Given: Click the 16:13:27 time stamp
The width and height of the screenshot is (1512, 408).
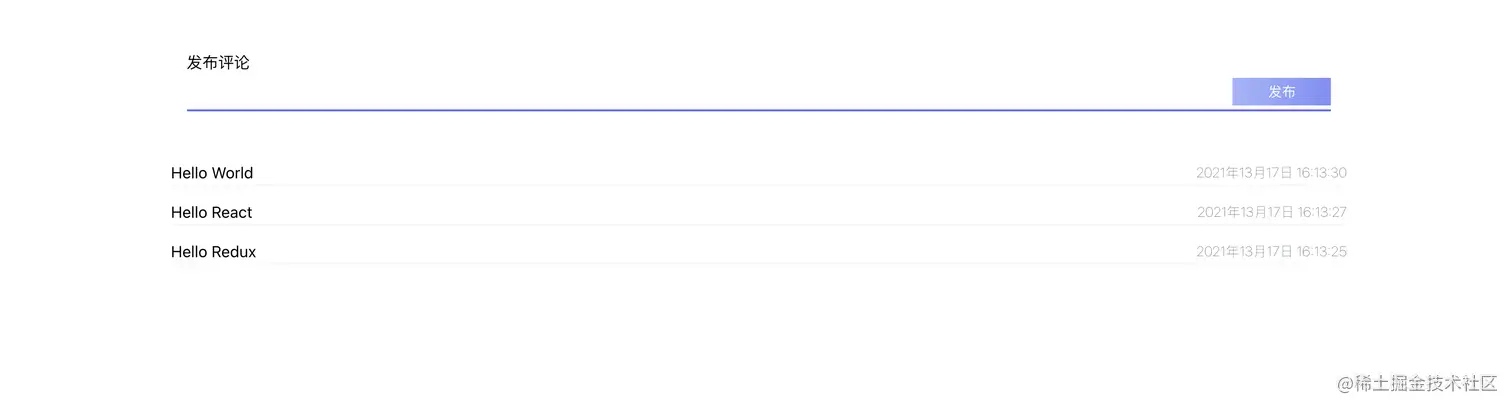Looking at the screenshot, I should 1322,212.
